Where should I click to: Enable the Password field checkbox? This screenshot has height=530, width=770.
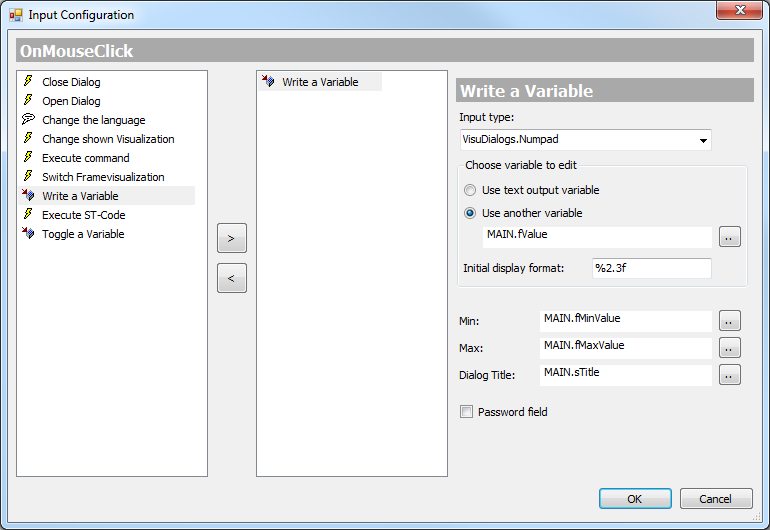(467, 412)
